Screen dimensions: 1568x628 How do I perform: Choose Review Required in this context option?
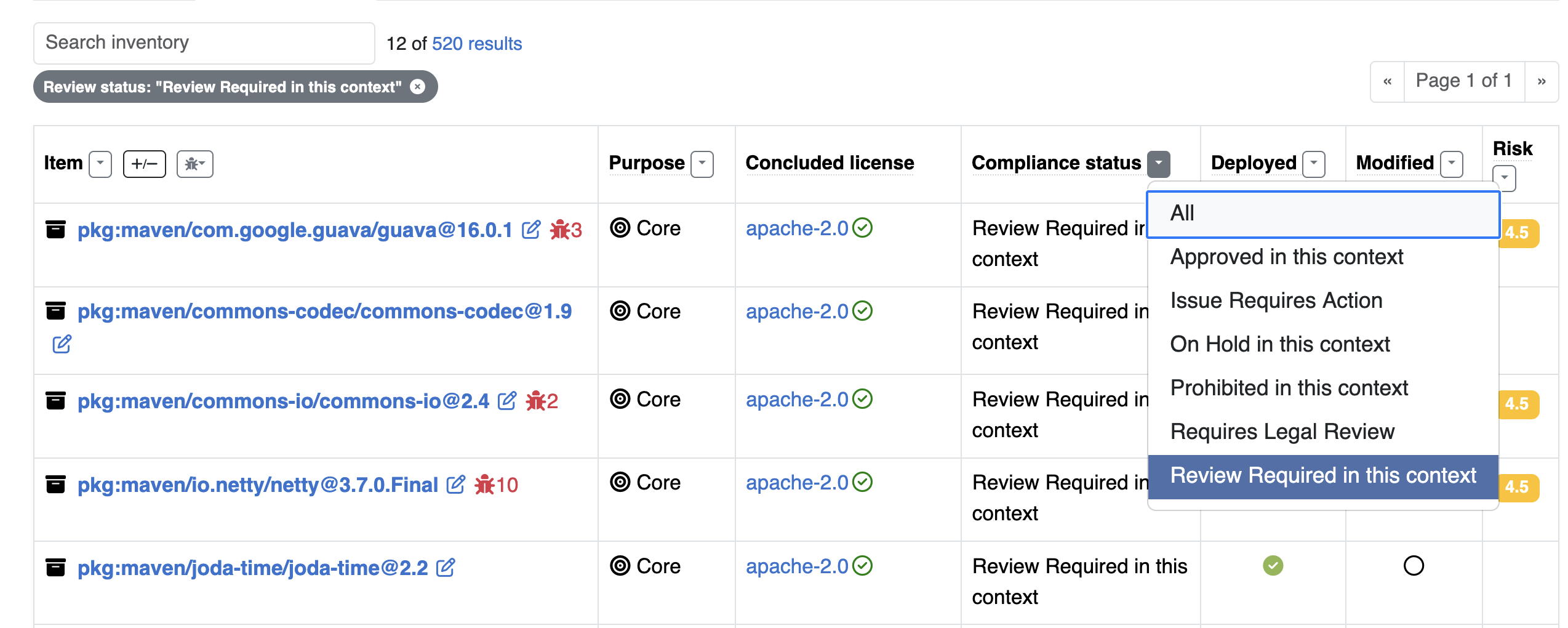point(1323,476)
